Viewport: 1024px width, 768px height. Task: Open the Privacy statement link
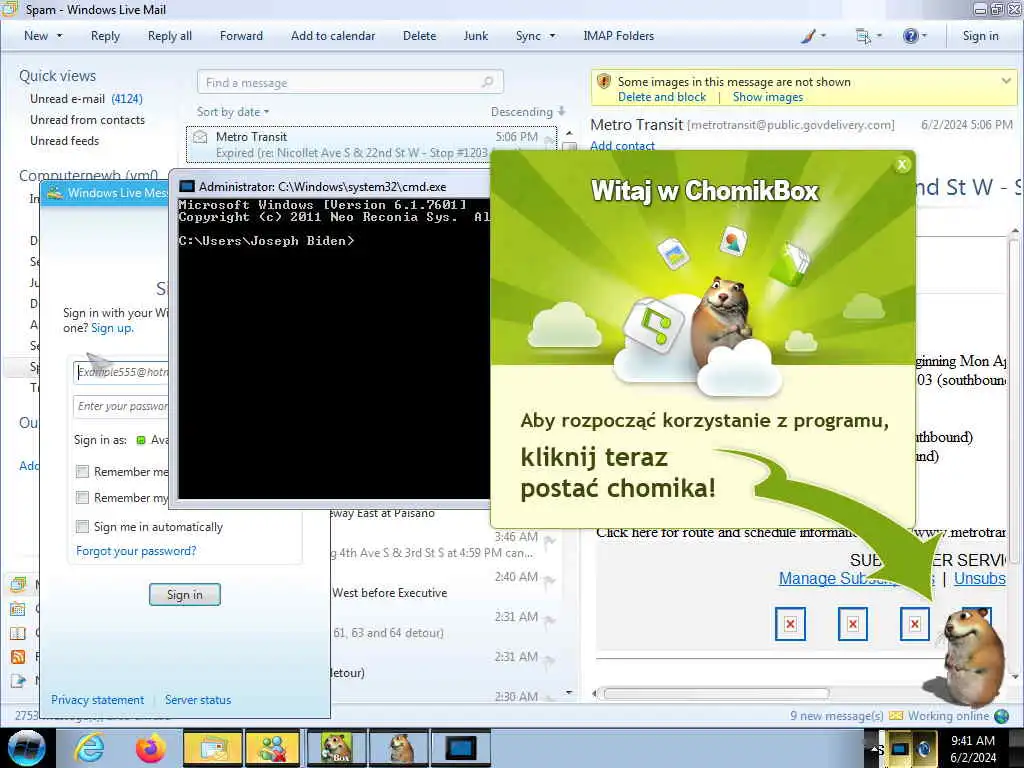[x=97, y=699]
